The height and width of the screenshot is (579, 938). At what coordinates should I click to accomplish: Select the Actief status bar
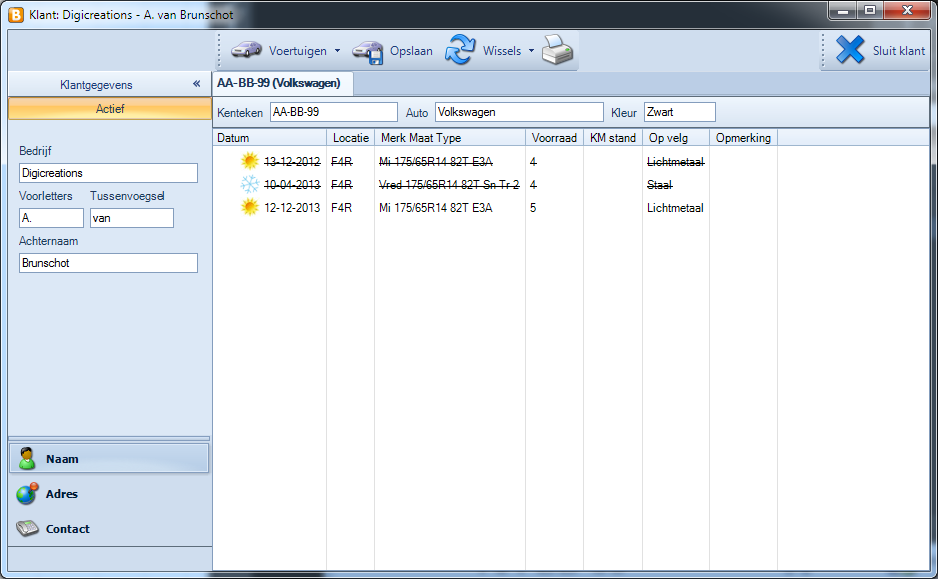pos(110,109)
